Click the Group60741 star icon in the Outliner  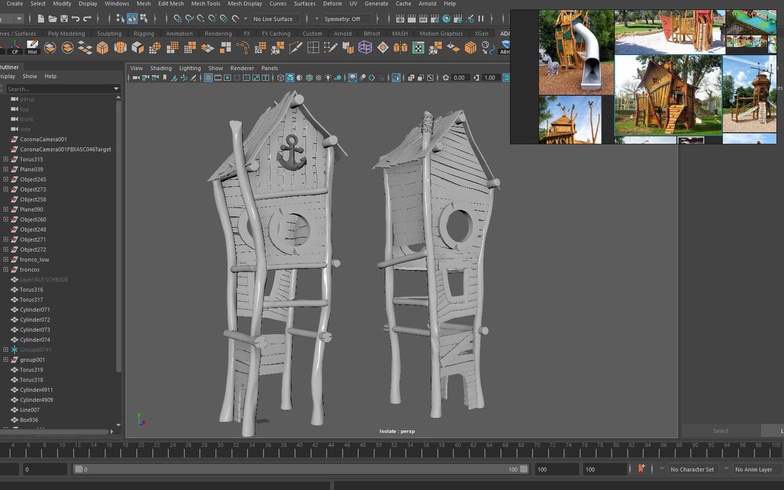(x=14, y=349)
